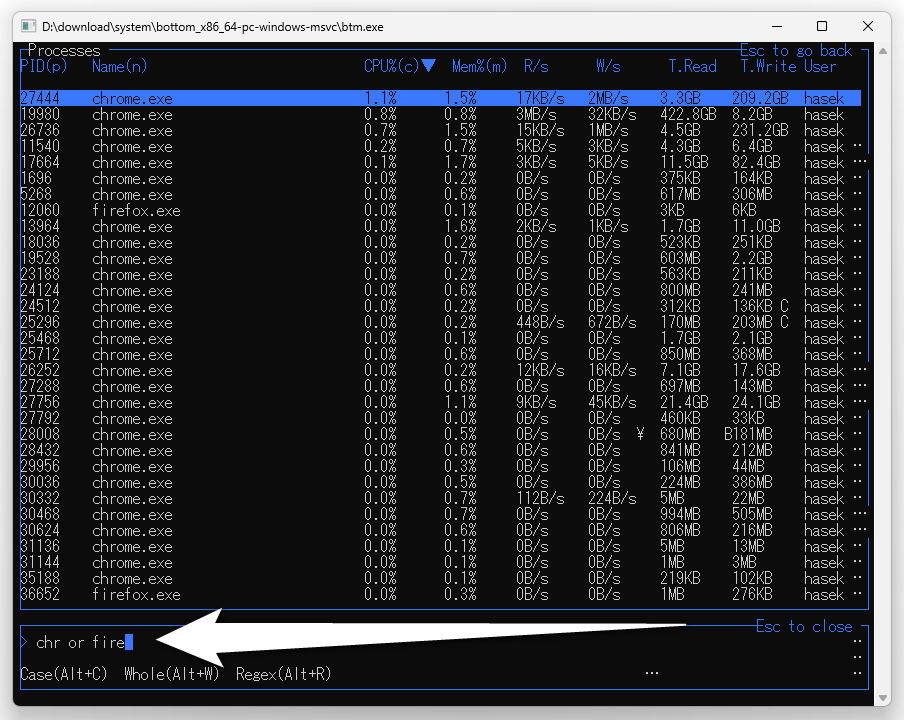
Task: Select process row with PID 26736
Action: point(440,130)
